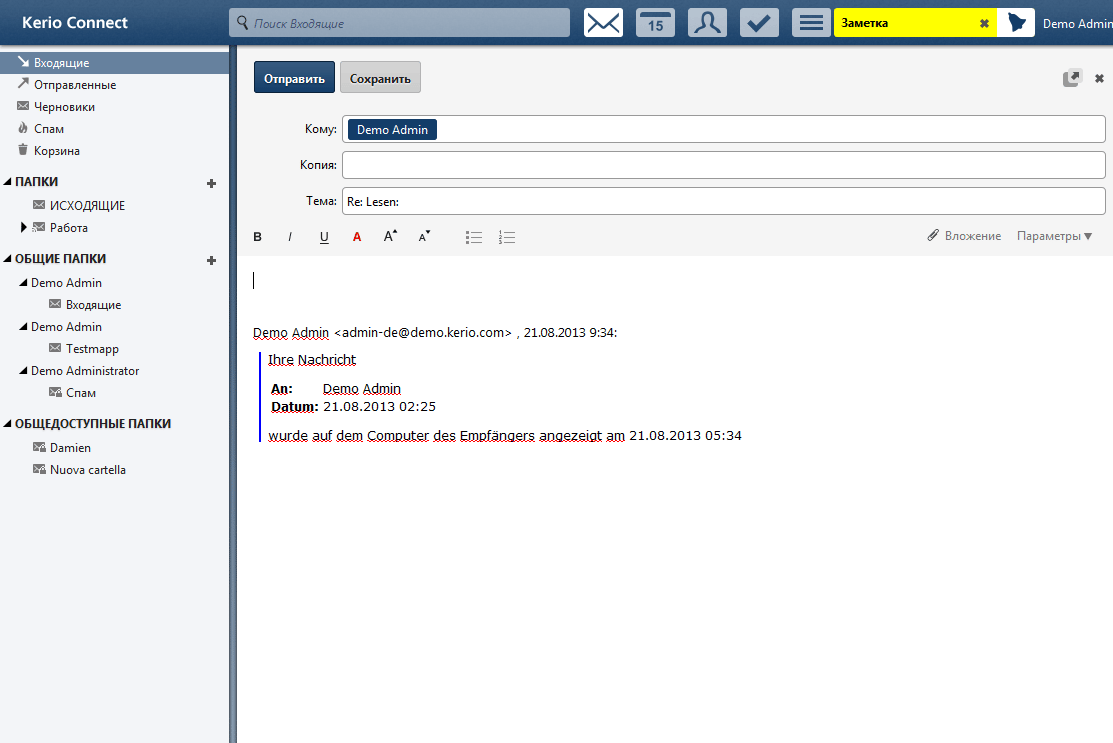Click the Kerio Connect logo

[75, 23]
